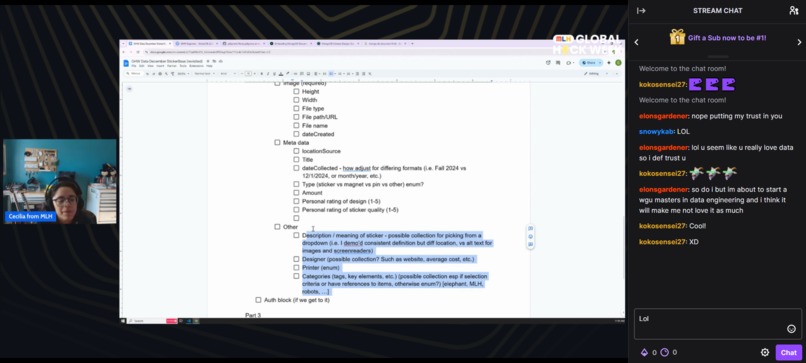The width and height of the screenshot is (806, 363).
Task: Collapse the stream chat panel
Action: coord(641,11)
